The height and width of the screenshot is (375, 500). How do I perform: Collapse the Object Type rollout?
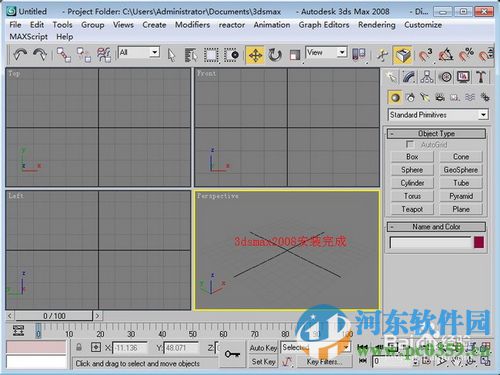436,134
